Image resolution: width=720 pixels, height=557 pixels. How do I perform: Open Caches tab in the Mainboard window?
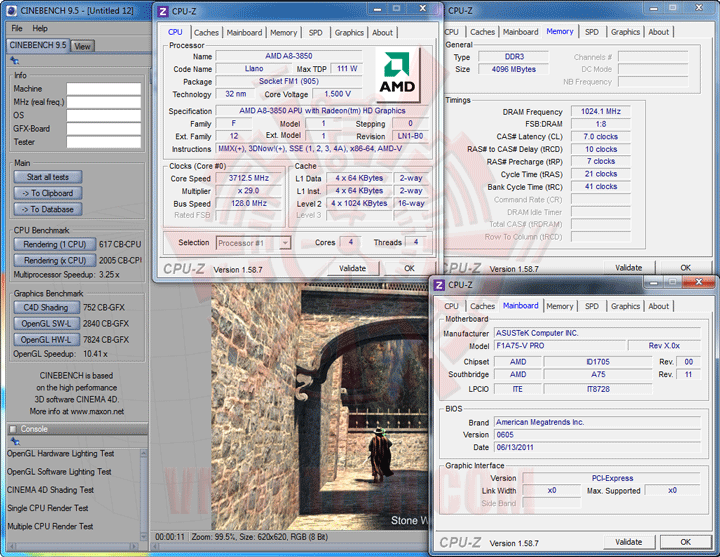483,306
